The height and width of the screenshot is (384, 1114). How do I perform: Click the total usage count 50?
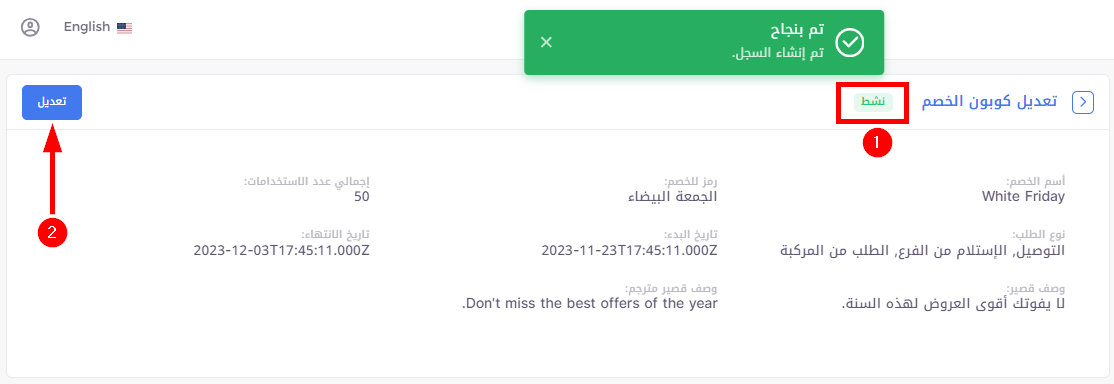point(362,196)
